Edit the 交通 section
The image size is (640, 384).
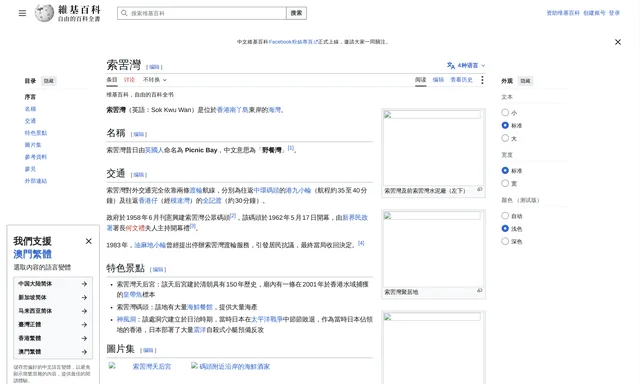pos(139,175)
